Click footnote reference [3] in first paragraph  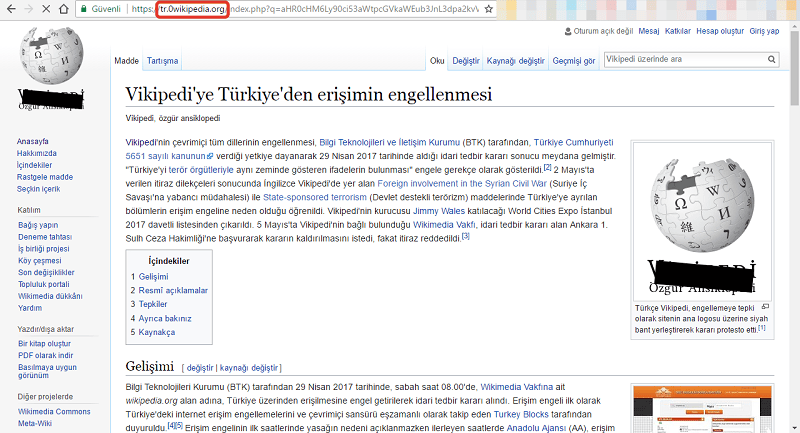click(x=465, y=236)
